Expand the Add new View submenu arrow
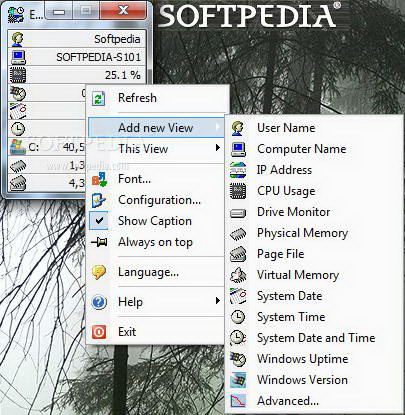 click(217, 127)
